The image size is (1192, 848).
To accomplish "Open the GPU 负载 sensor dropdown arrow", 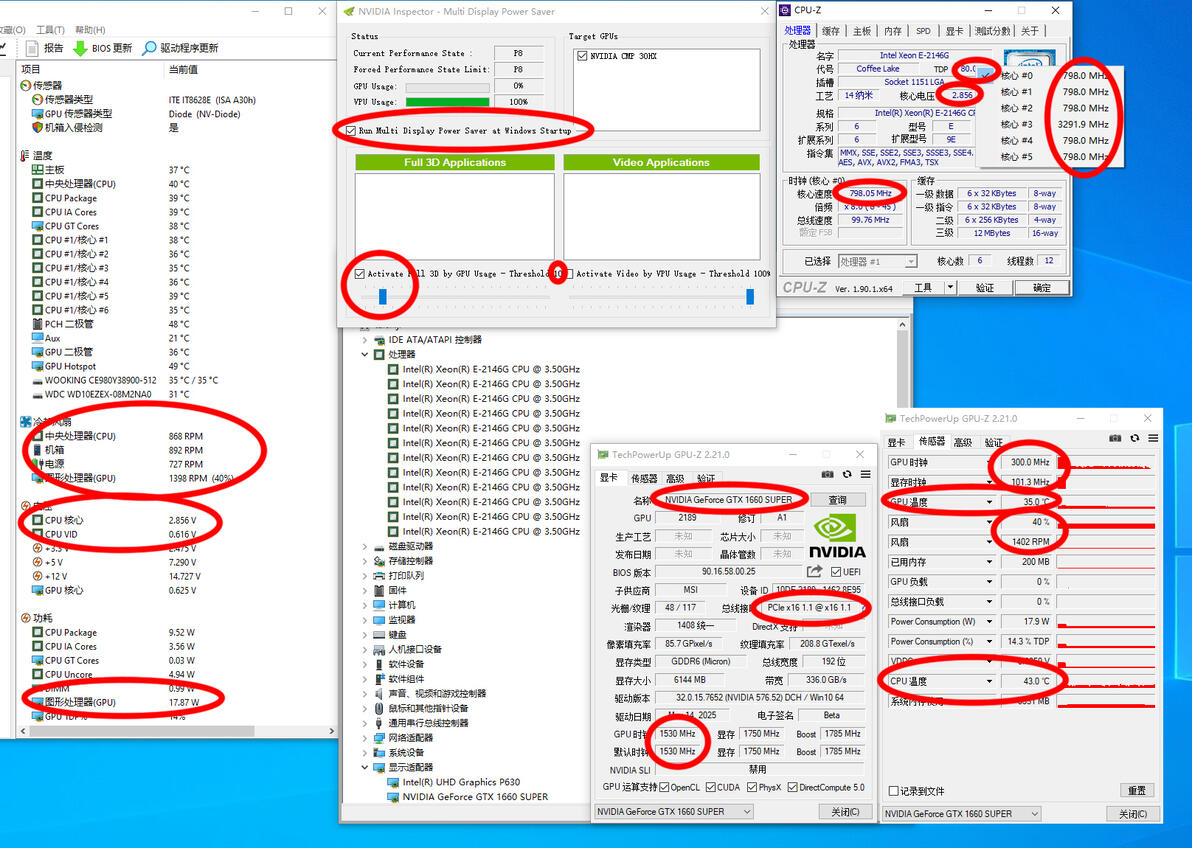I will point(989,582).
